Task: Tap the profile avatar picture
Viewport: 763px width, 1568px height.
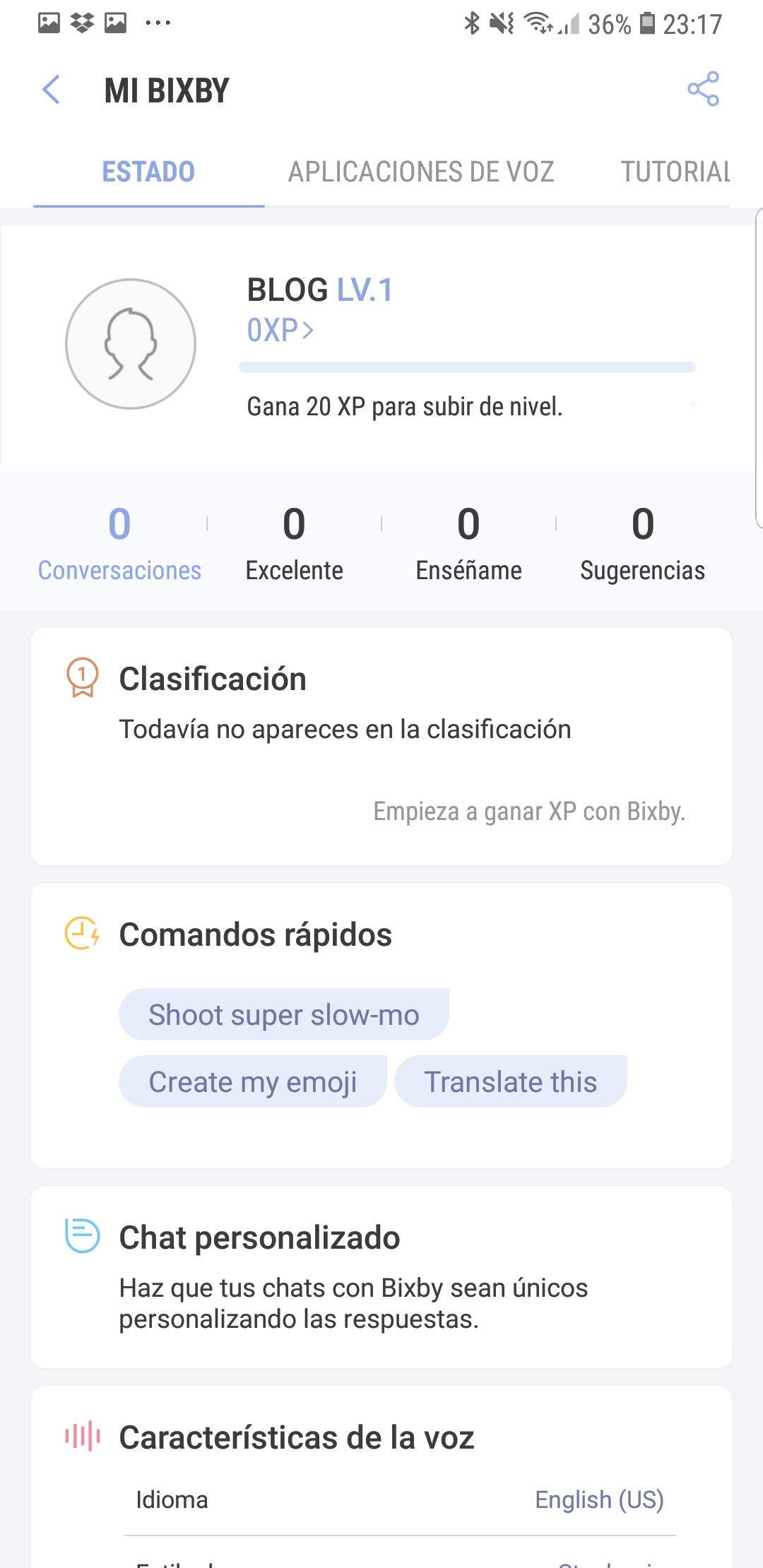Action: tap(131, 344)
